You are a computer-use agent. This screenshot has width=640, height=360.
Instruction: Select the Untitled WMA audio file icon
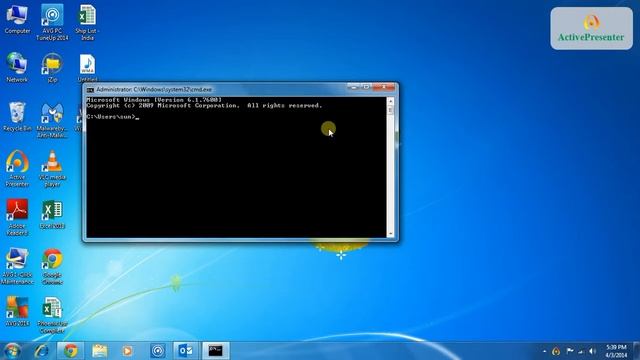coord(87,67)
